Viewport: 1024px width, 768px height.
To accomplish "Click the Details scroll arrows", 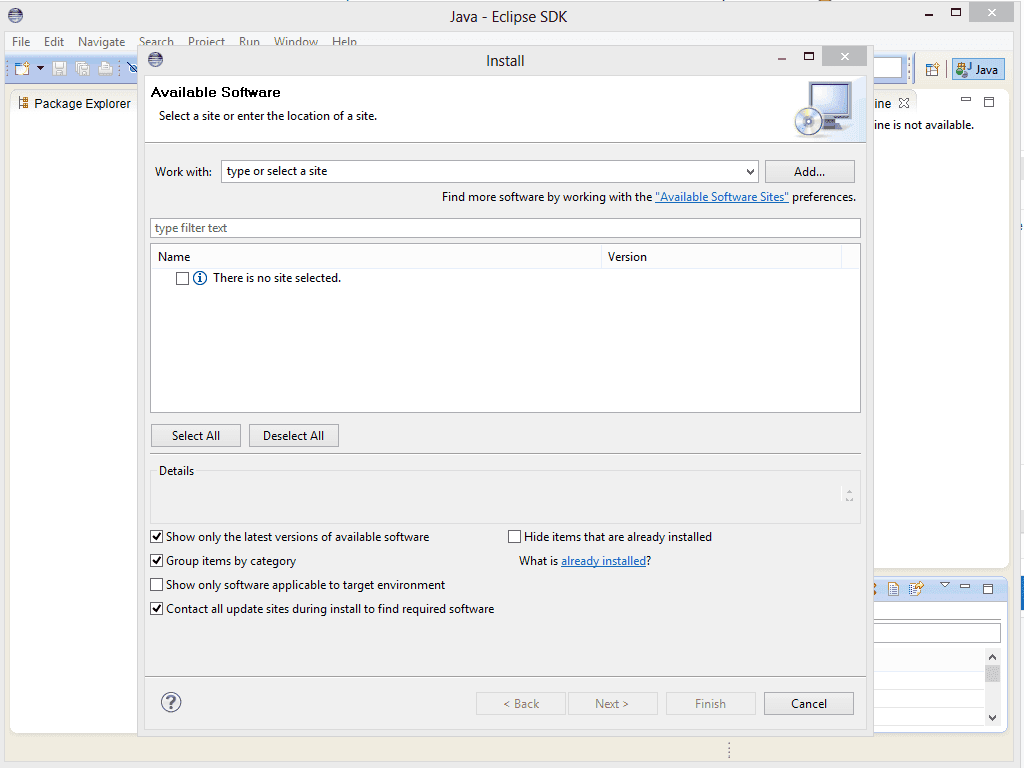I will (849, 496).
